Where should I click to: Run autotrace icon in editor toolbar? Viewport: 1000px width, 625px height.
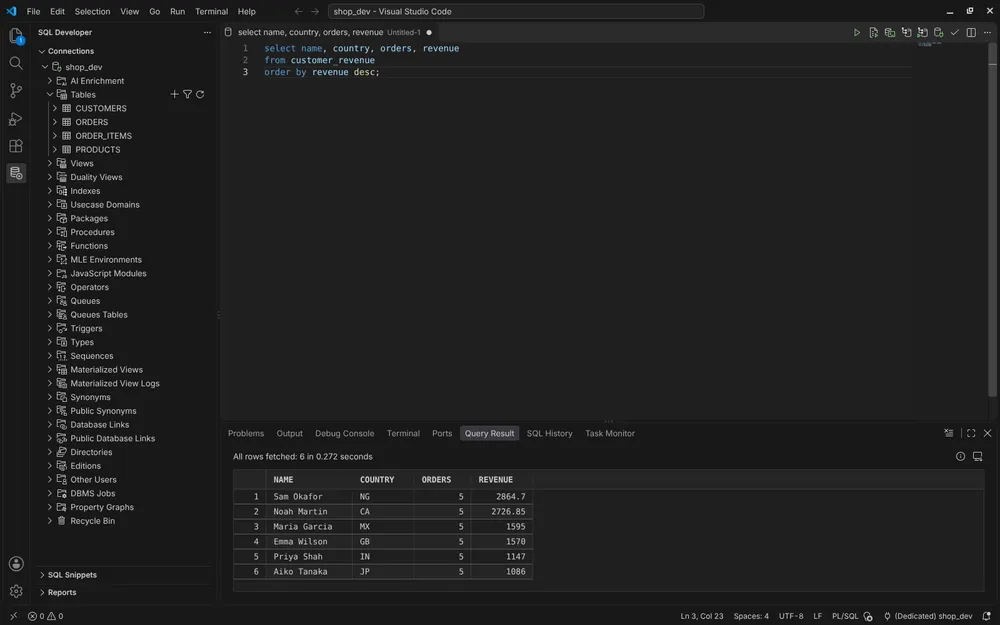(x=922, y=33)
